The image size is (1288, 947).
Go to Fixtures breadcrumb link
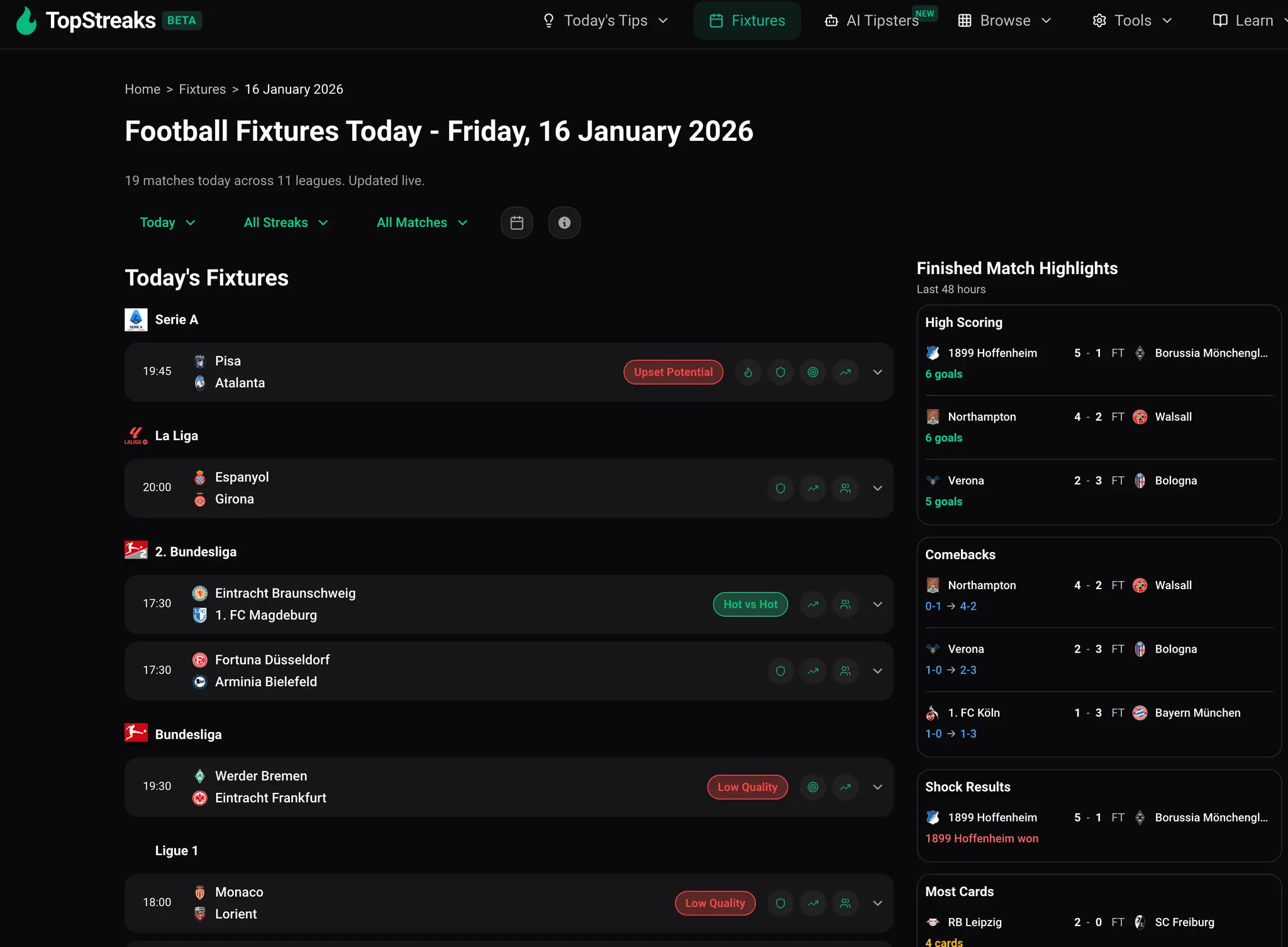(x=203, y=89)
